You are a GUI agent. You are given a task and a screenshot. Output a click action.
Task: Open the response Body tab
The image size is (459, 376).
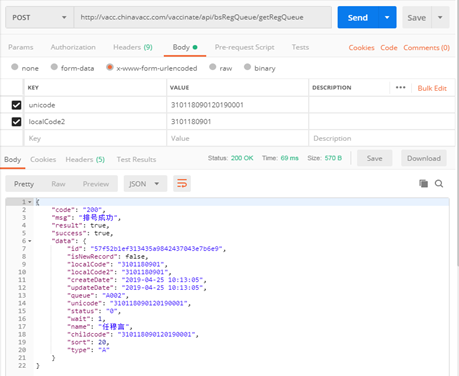coord(13,160)
